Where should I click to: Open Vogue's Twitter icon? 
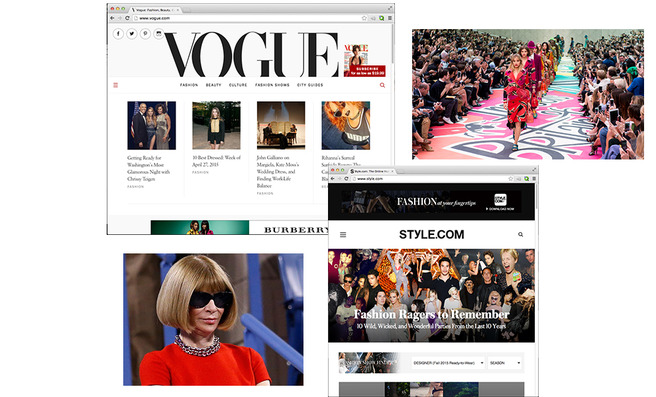click(x=132, y=34)
